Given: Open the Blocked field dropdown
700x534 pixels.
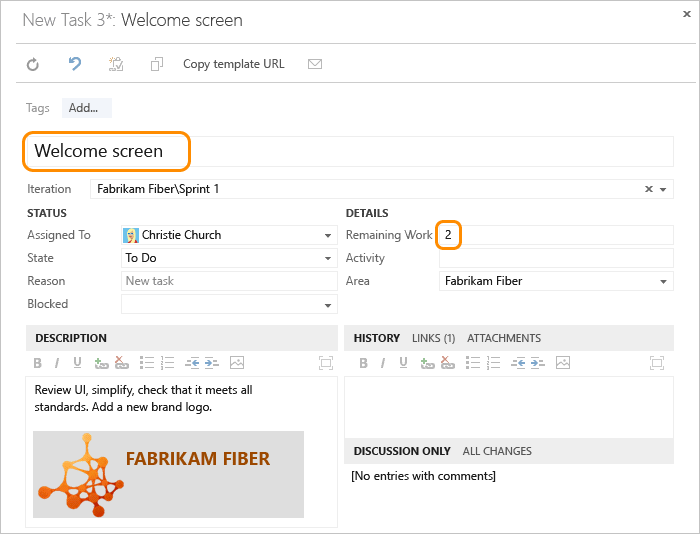Looking at the screenshot, I should 328,305.
